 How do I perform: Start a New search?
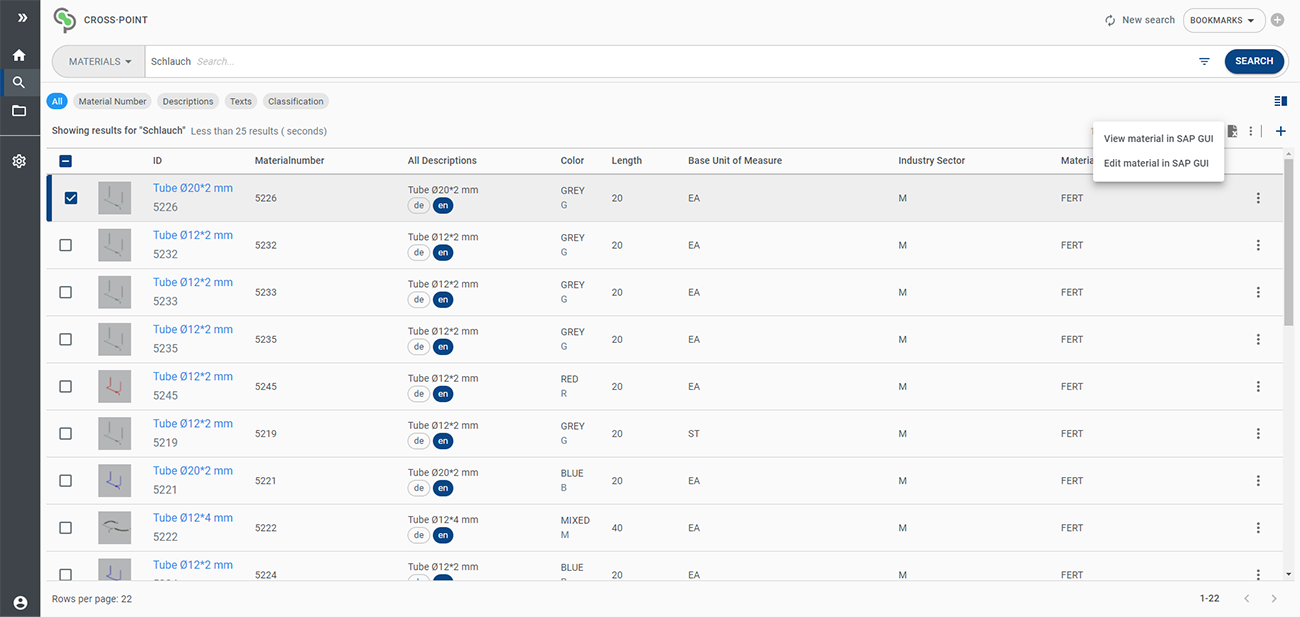point(1140,20)
